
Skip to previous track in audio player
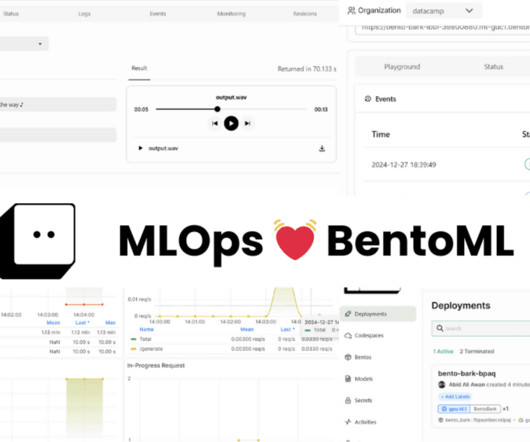(215, 123)
